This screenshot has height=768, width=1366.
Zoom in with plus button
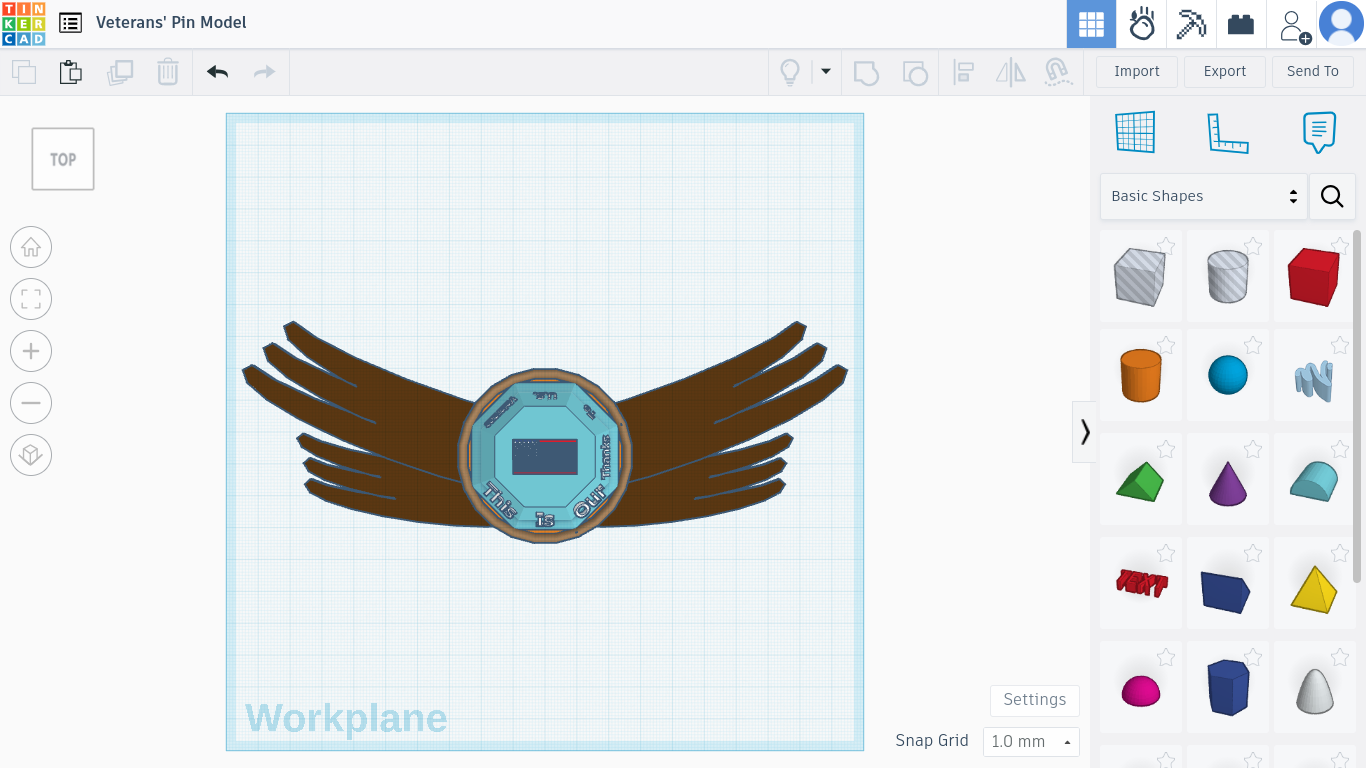click(31, 351)
